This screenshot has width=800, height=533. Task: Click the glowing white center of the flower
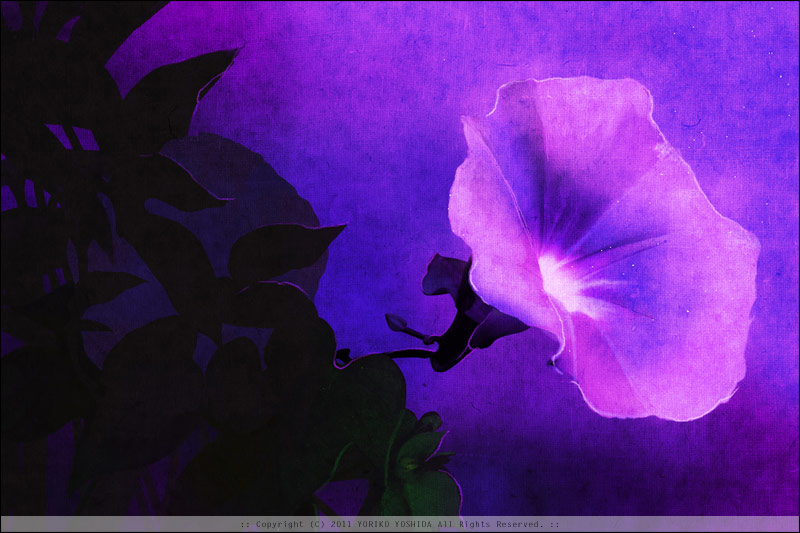point(560,278)
